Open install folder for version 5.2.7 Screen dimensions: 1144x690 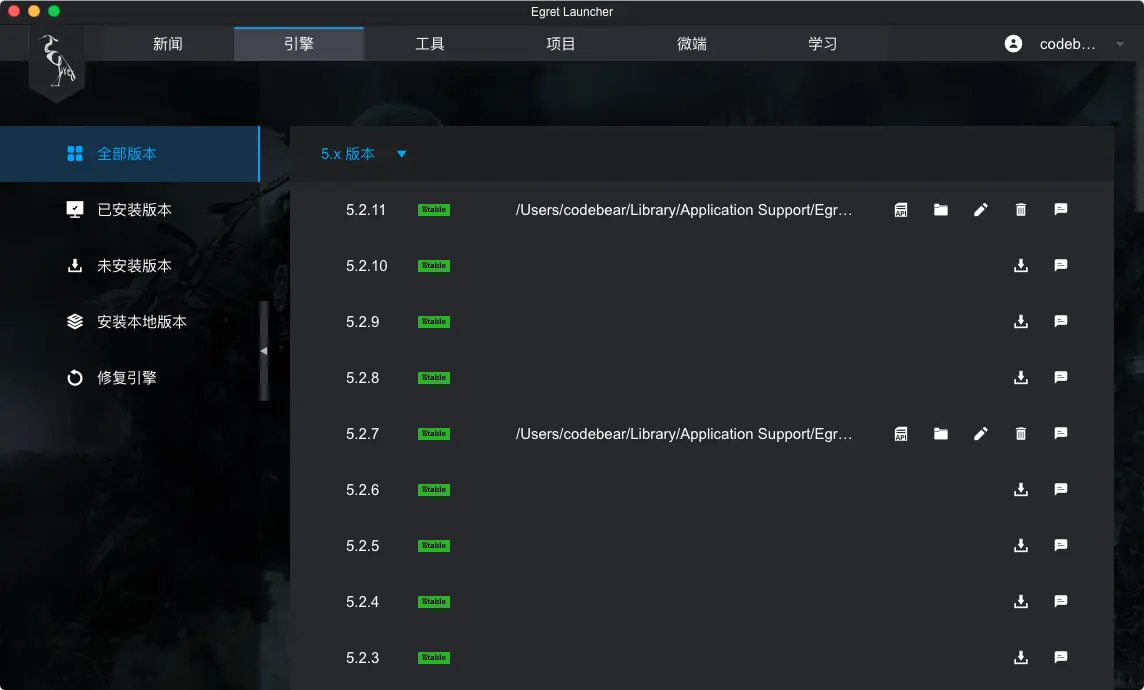(941, 434)
